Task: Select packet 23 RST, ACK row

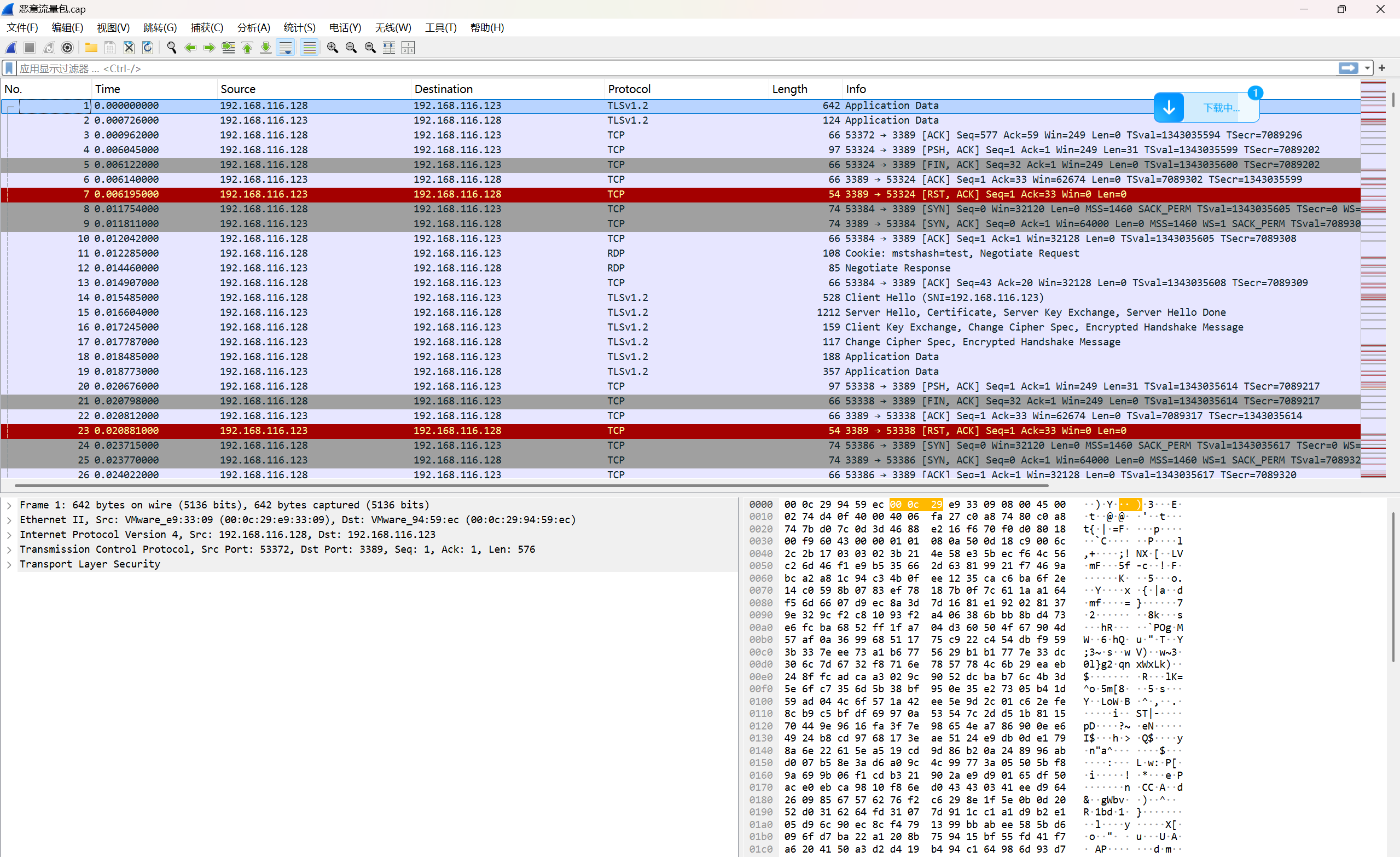Action: 681,430
